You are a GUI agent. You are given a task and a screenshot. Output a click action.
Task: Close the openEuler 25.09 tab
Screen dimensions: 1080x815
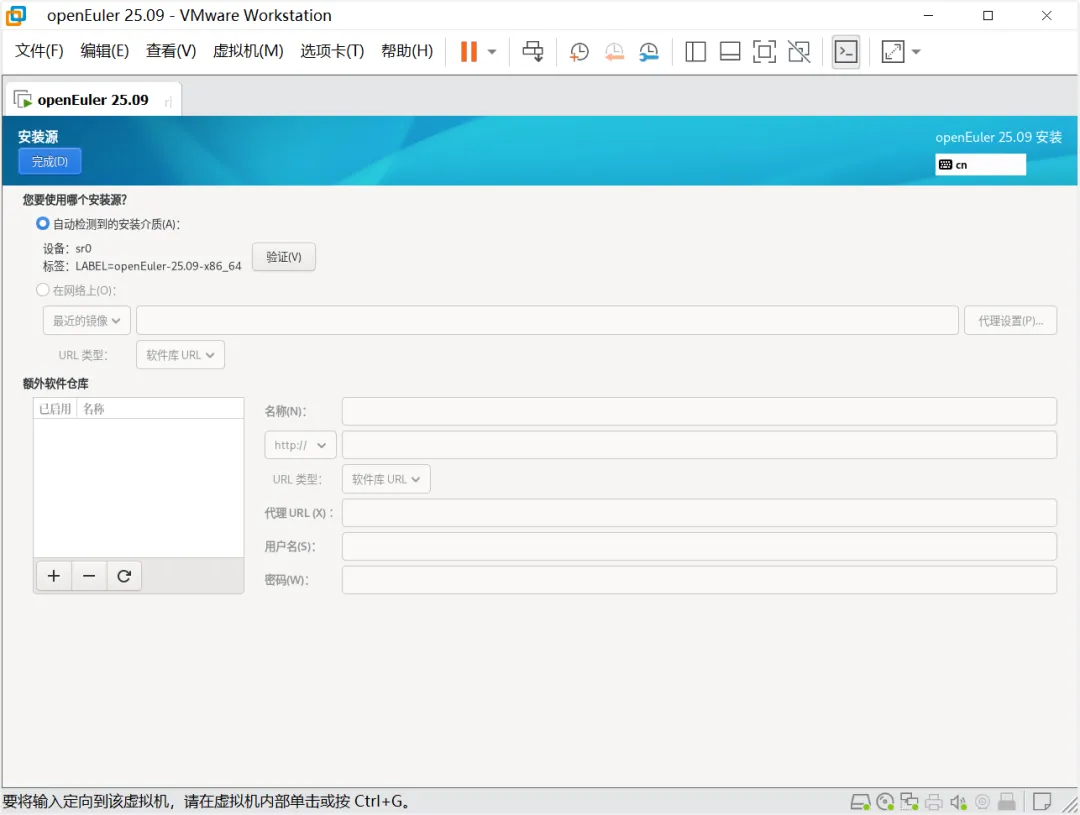tap(168, 101)
